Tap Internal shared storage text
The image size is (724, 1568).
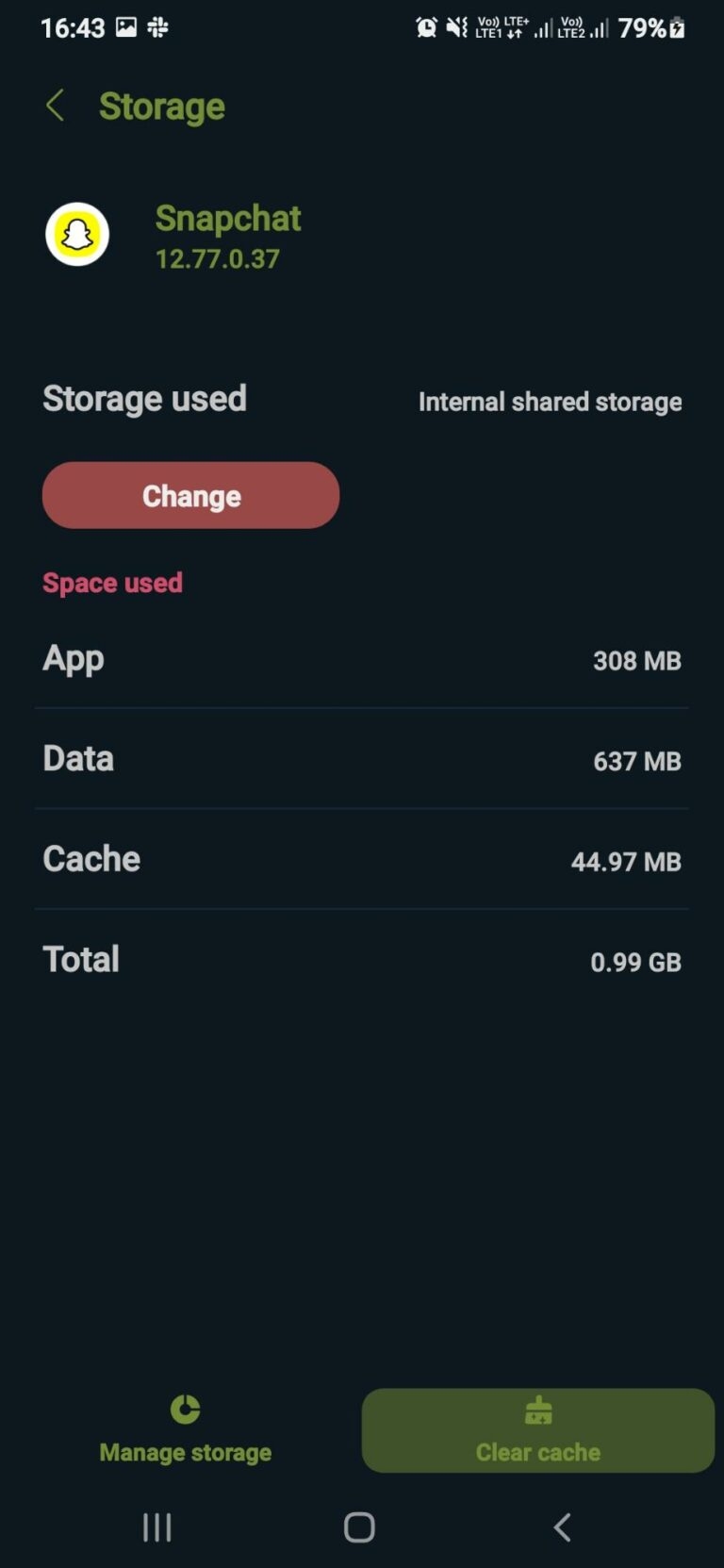550,402
